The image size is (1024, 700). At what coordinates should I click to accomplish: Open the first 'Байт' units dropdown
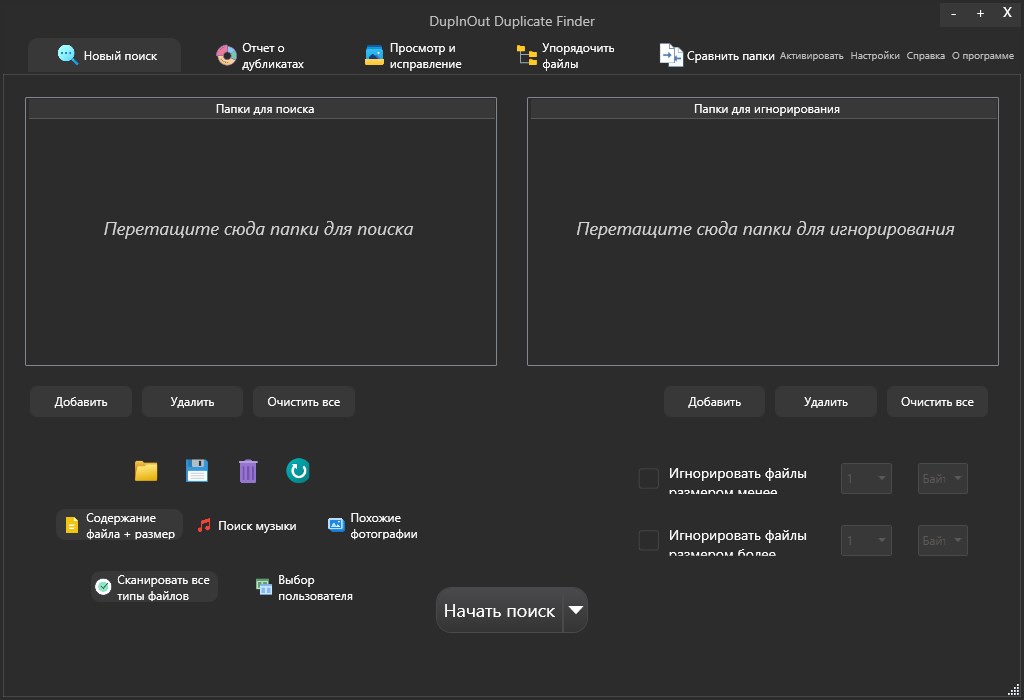click(941, 478)
